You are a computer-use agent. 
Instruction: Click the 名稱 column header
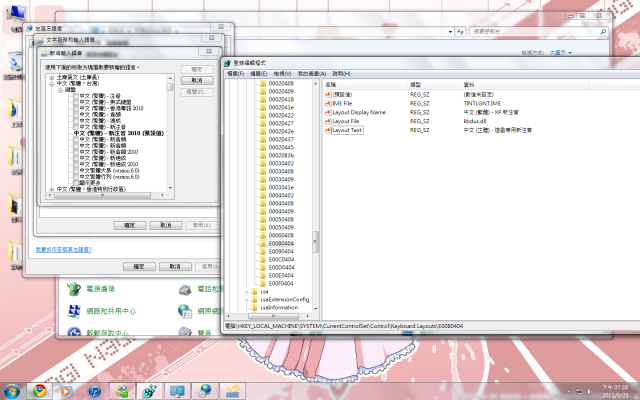click(x=365, y=84)
